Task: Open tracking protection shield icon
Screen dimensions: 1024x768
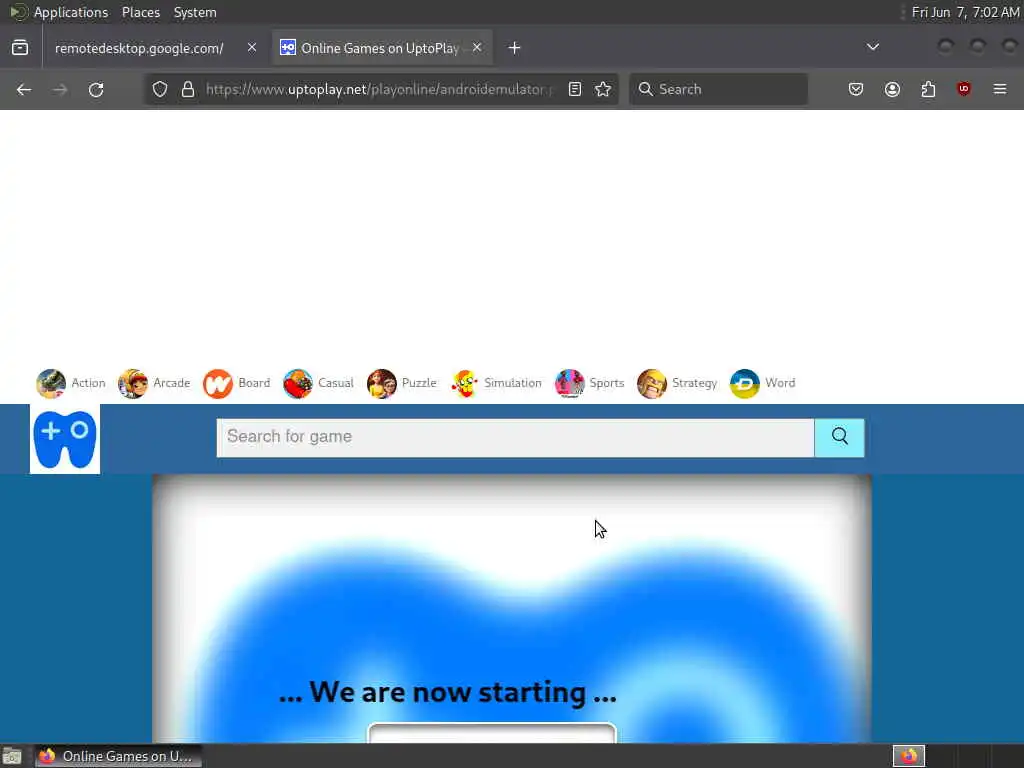Action: (160, 89)
